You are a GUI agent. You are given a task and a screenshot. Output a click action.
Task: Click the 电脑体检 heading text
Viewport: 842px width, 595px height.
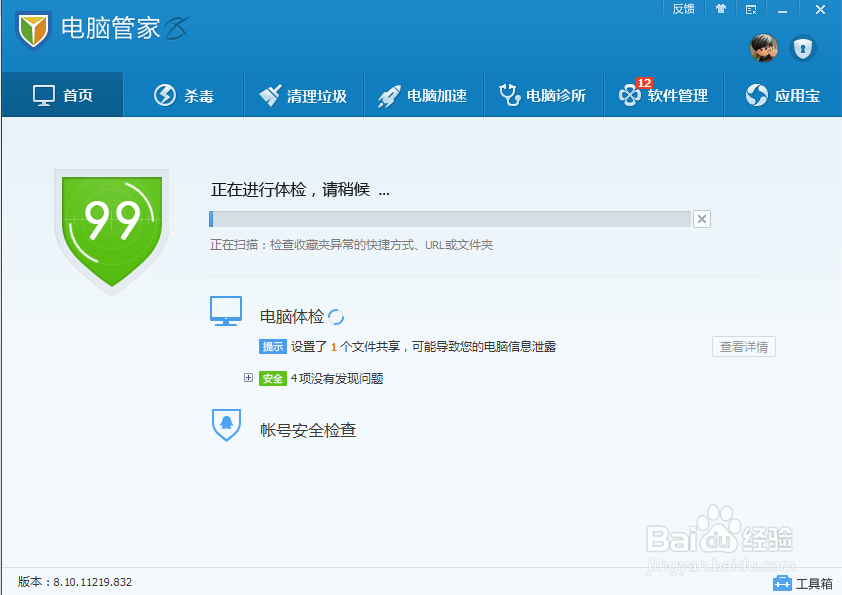(292, 317)
